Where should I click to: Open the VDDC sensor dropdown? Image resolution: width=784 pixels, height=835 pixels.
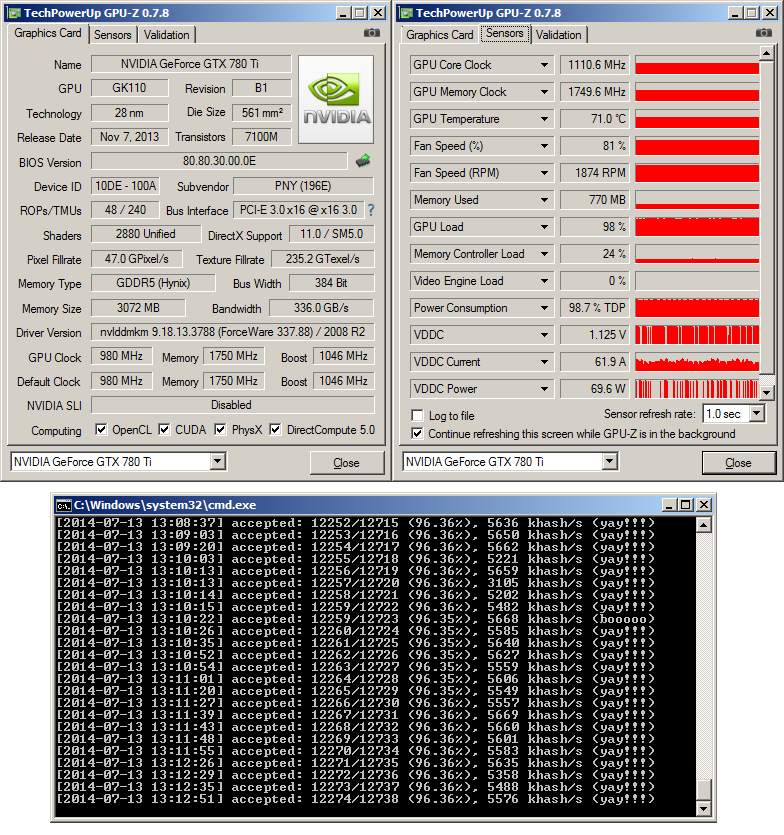(544, 335)
